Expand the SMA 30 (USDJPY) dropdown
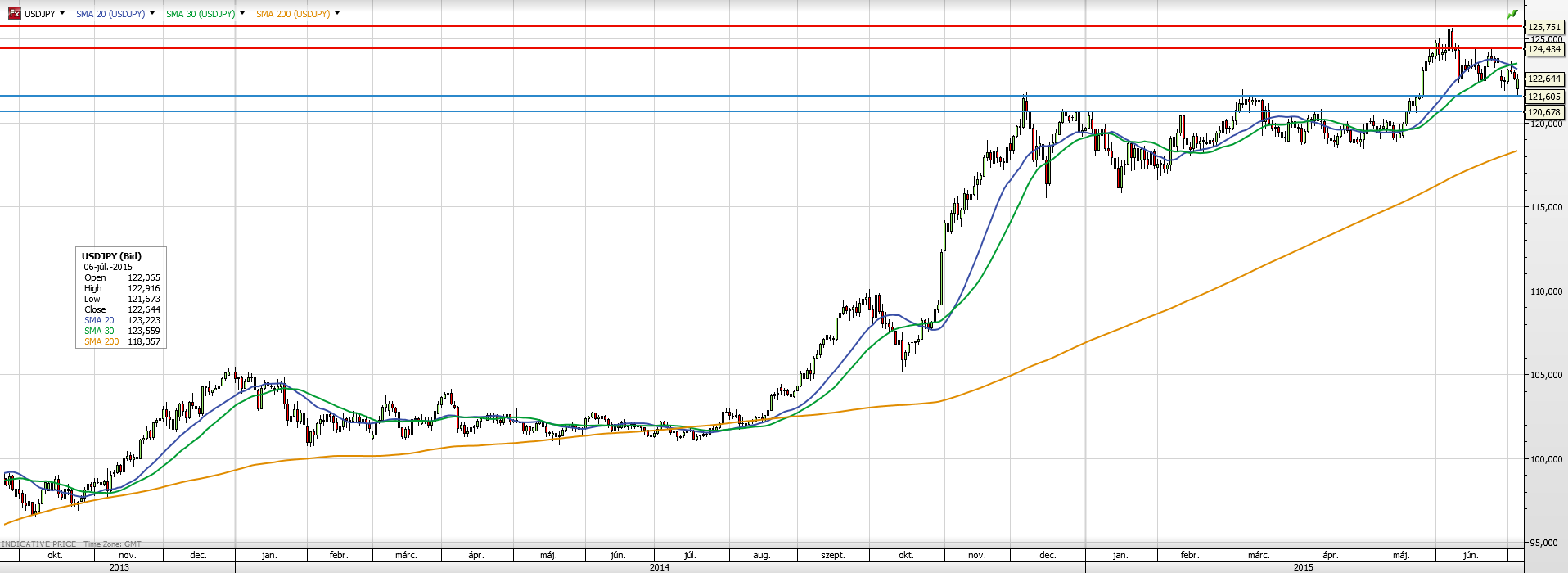The image size is (1568, 573). click(242, 14)
